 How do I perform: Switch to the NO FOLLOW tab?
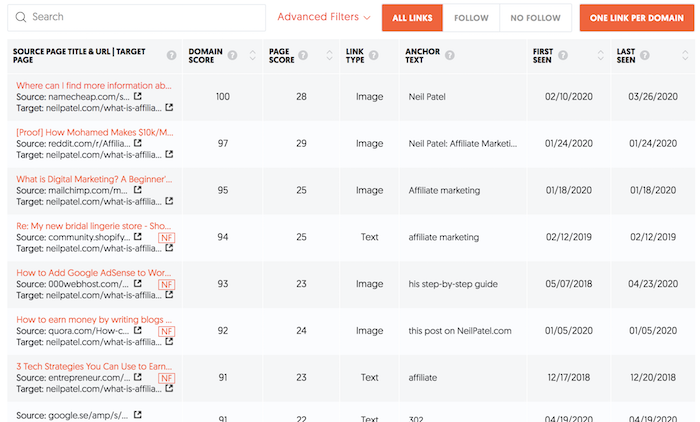click(535, 18)
